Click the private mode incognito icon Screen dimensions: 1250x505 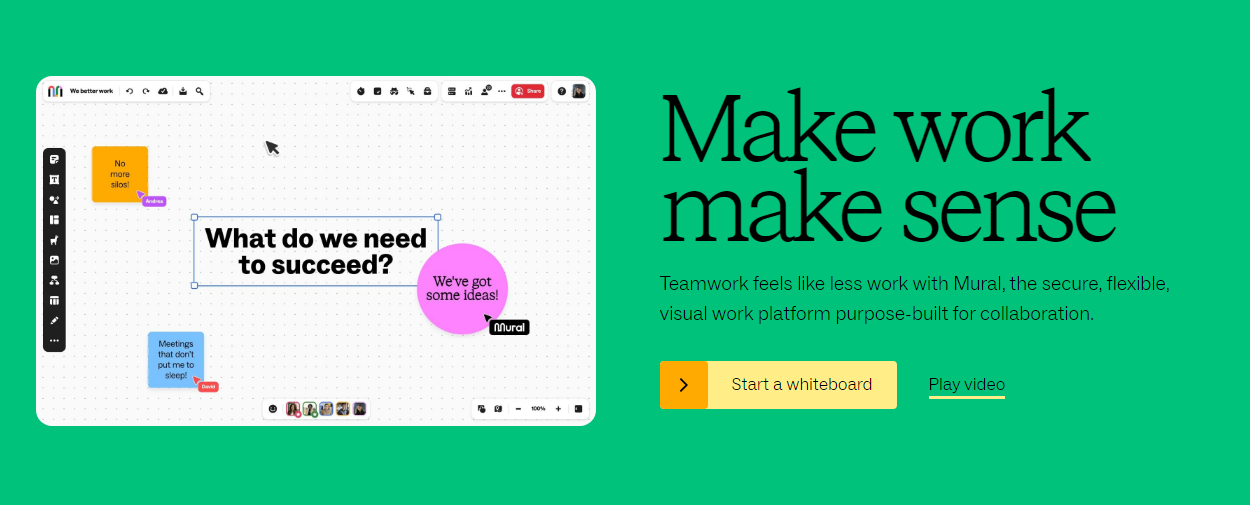(394, 91)
